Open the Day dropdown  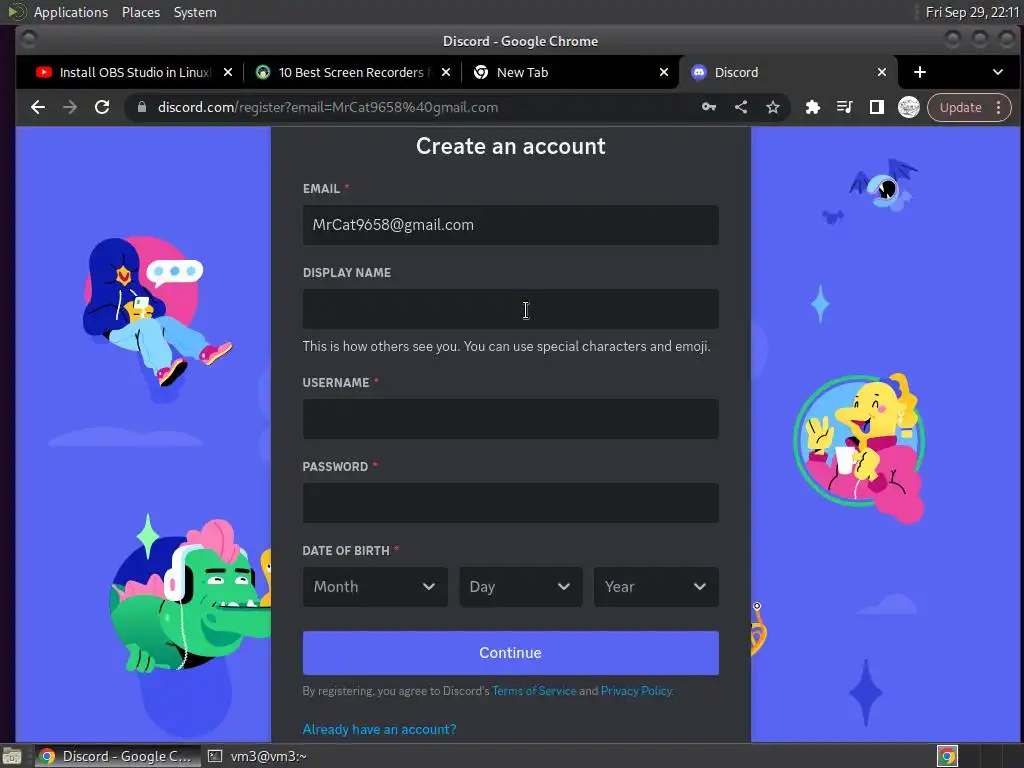[520, 586]
